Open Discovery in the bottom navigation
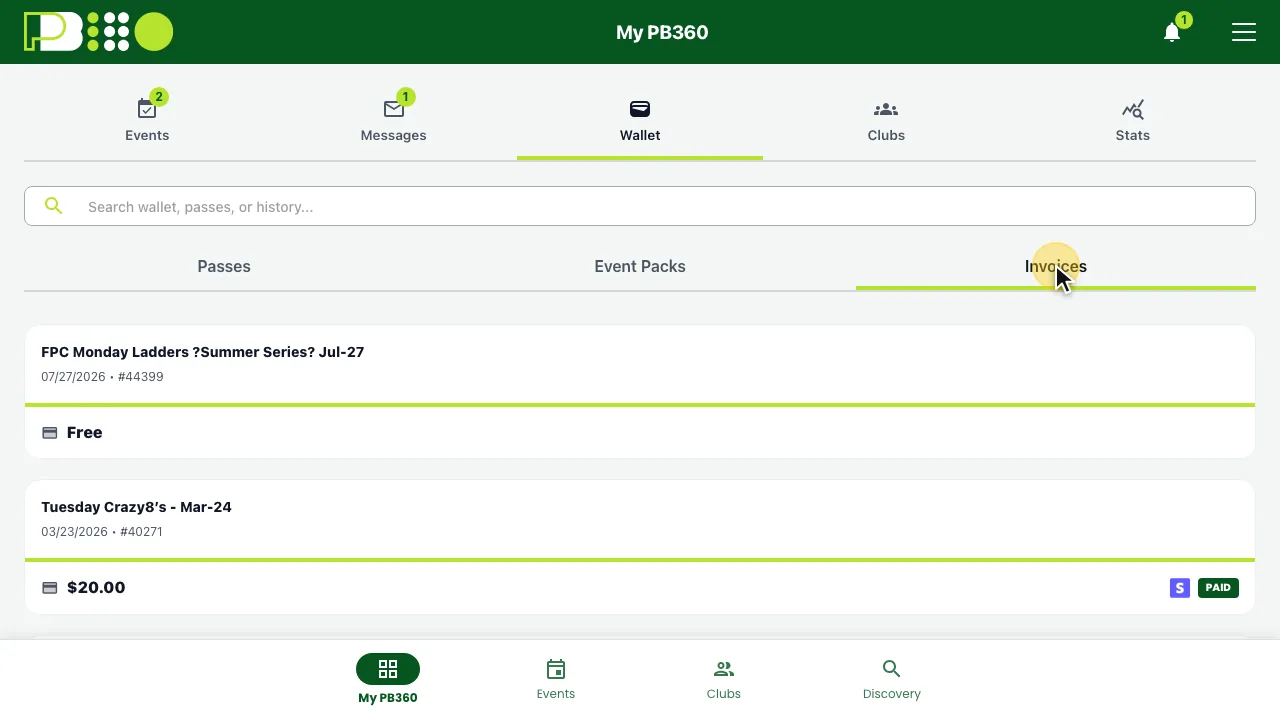 pyautogui.click(x=892, y=679)
